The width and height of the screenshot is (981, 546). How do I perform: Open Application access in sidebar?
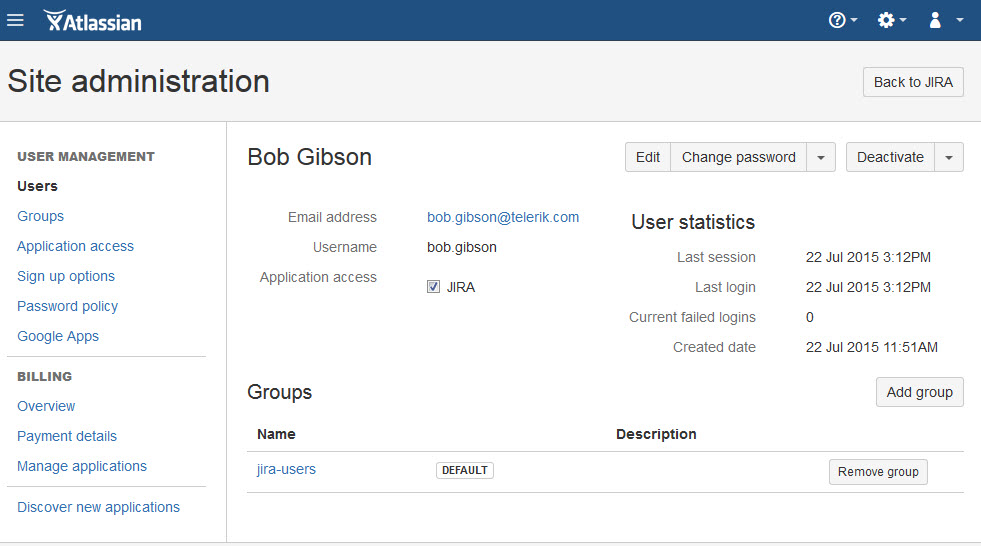point(76,246)
